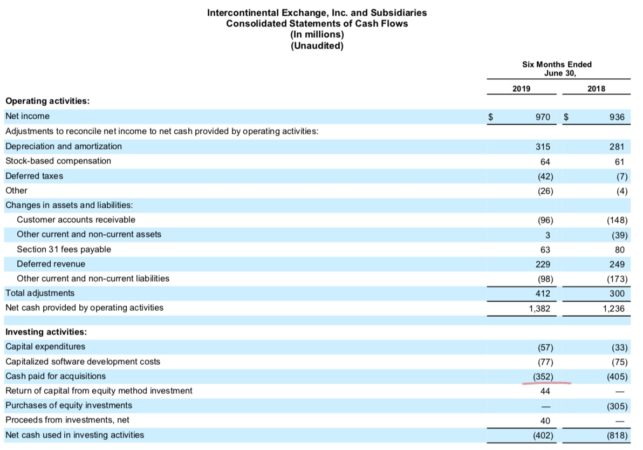This screenshot has width=643, height=450.
Task: Select operating cash value 1,236
Action: pyautogui.click(x=614, y=308)
